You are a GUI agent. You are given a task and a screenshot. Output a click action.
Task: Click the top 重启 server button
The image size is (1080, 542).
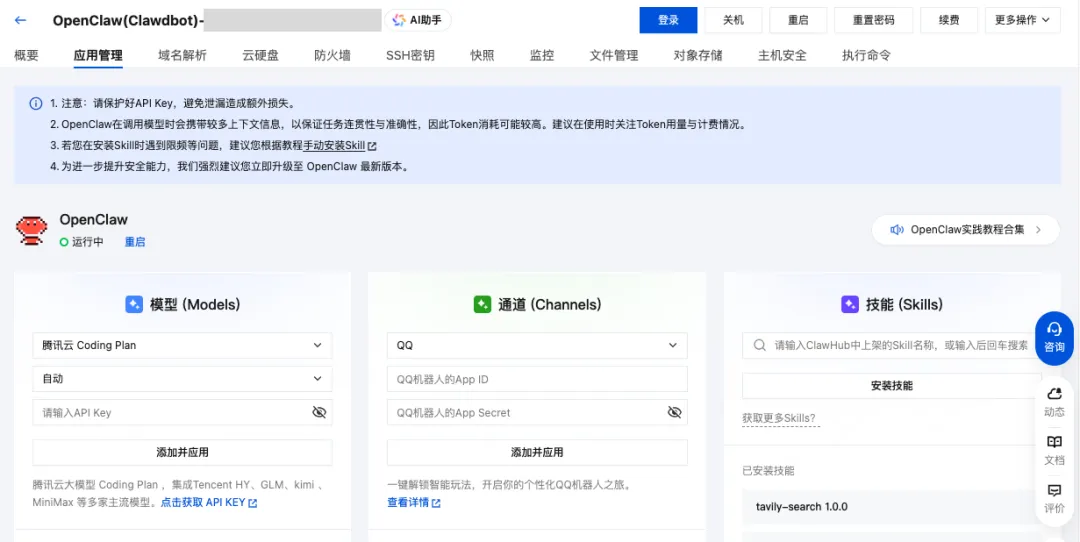click(x=798, y=20)
